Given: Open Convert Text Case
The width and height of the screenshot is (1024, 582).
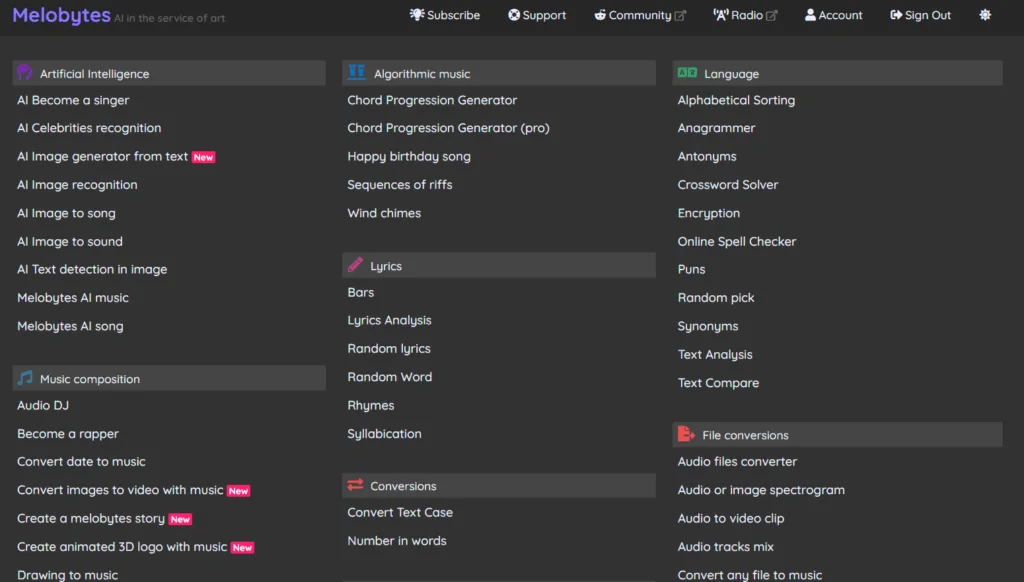Looking at the screenshot, I should [400, 512].
